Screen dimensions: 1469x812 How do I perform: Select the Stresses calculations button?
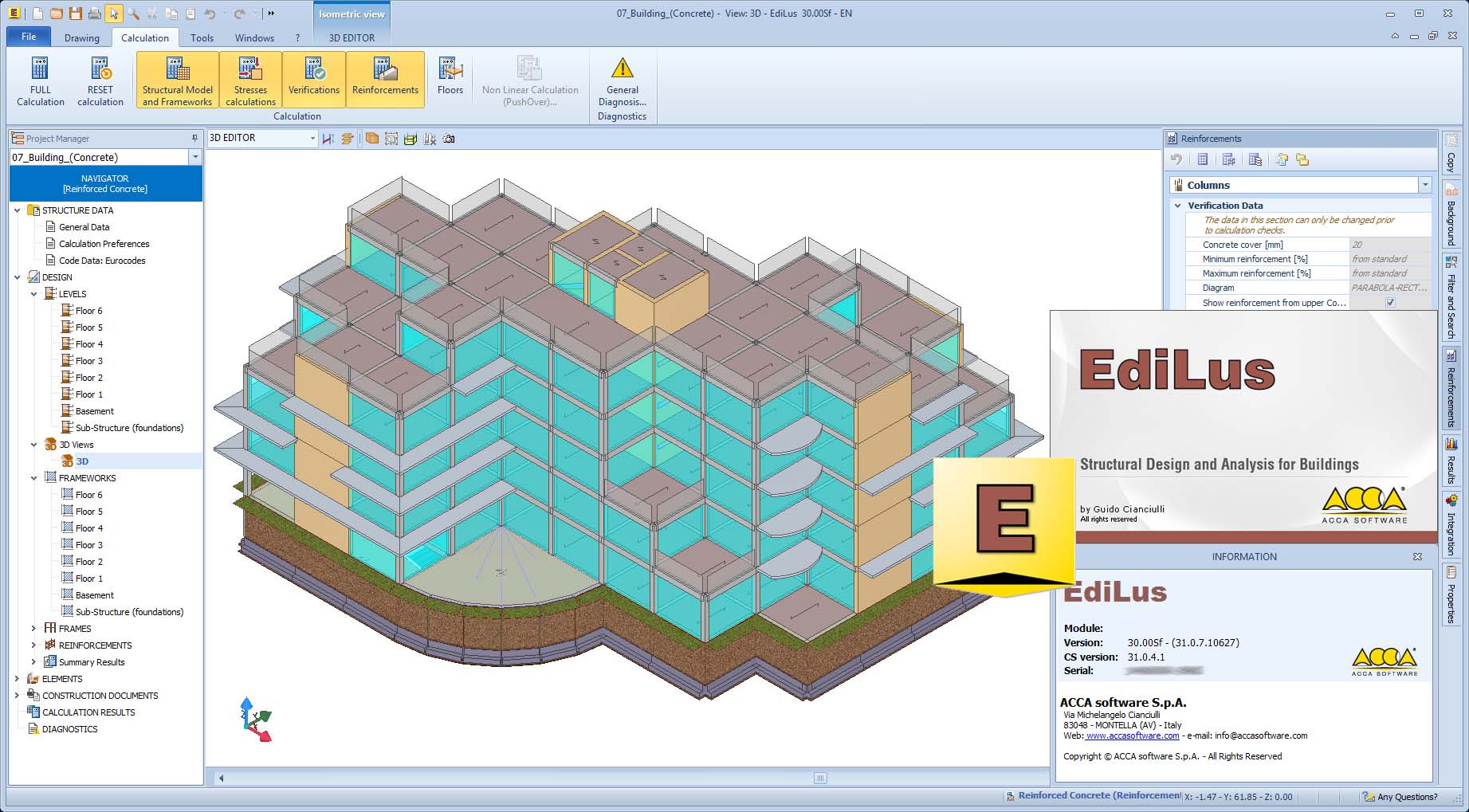250,80
